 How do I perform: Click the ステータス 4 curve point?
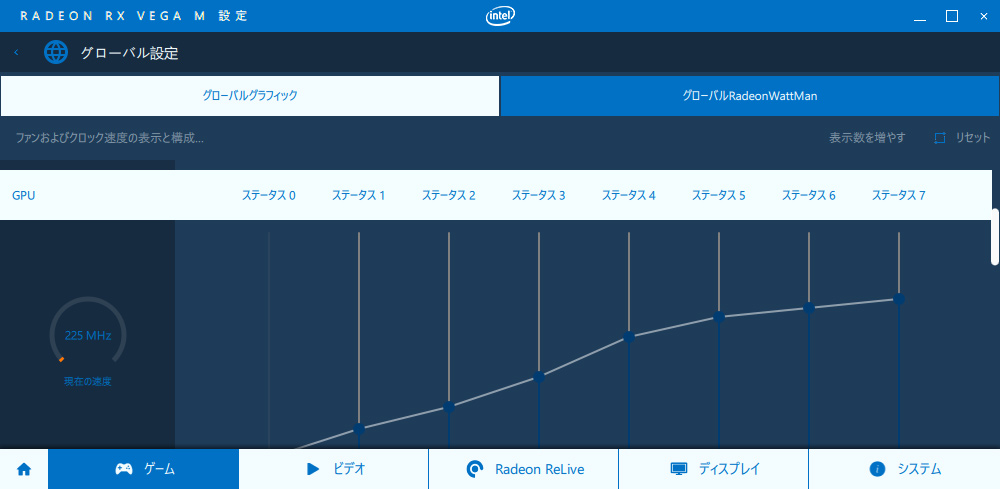(x=629, y=337)
